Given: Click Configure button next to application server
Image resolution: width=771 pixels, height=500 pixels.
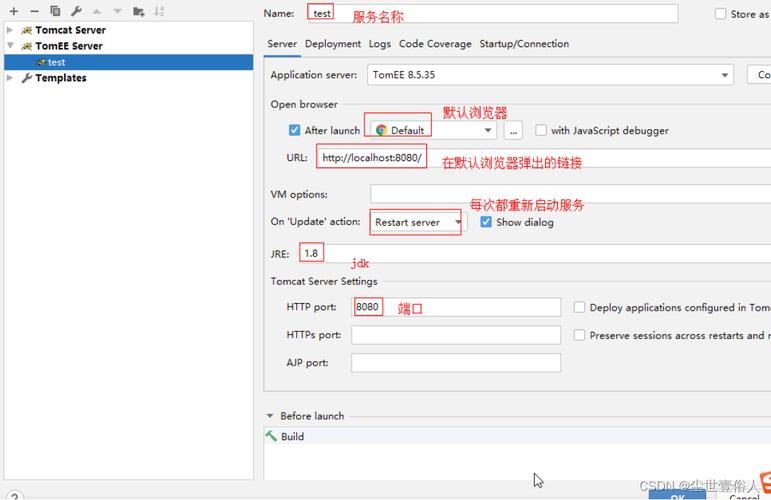Looking at the screenshot, I should (x=759, y=75).
